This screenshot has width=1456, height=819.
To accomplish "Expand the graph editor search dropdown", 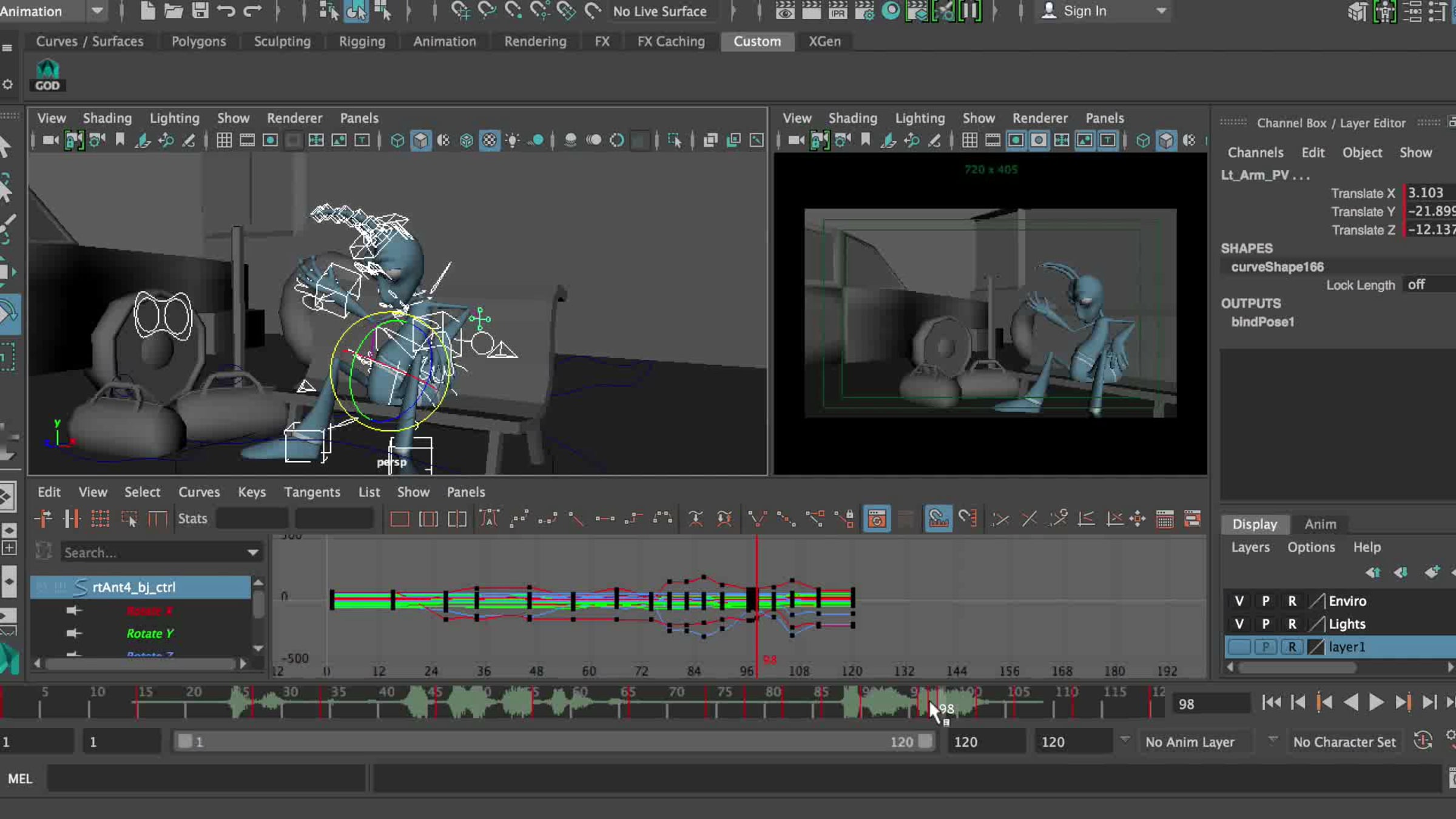I will point(252,552).
